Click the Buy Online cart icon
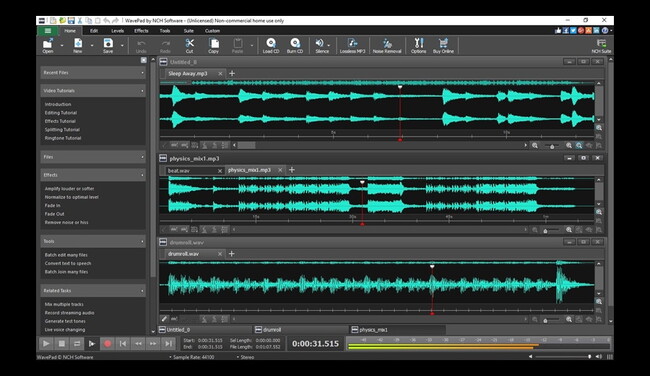 click(443, 45)
